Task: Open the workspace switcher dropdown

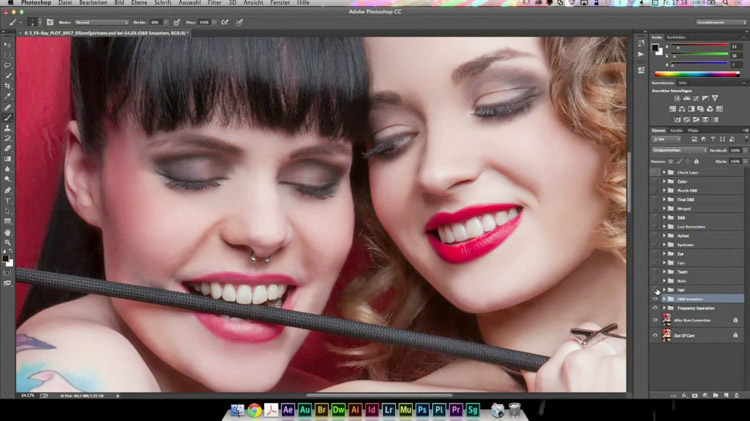Action: pyautogui.click(x=720, y=22)
